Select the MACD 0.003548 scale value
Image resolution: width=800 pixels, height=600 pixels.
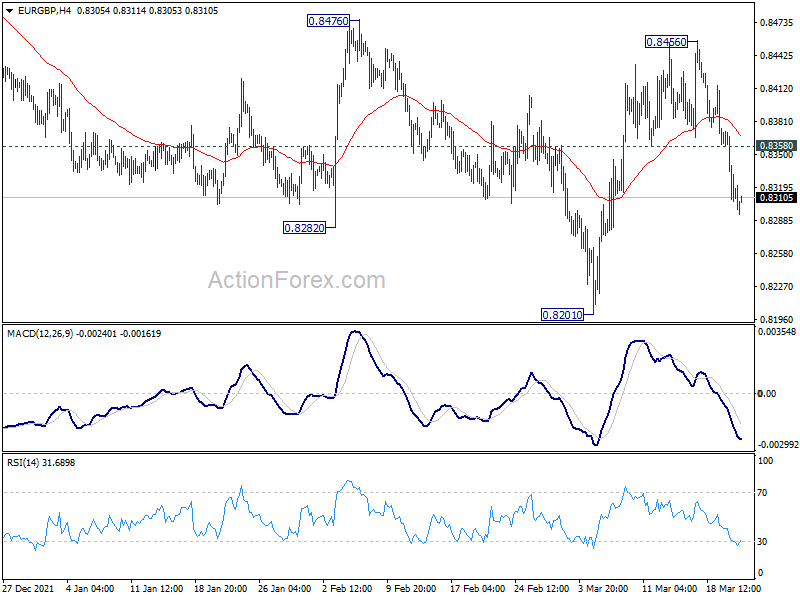pos(777,332)
